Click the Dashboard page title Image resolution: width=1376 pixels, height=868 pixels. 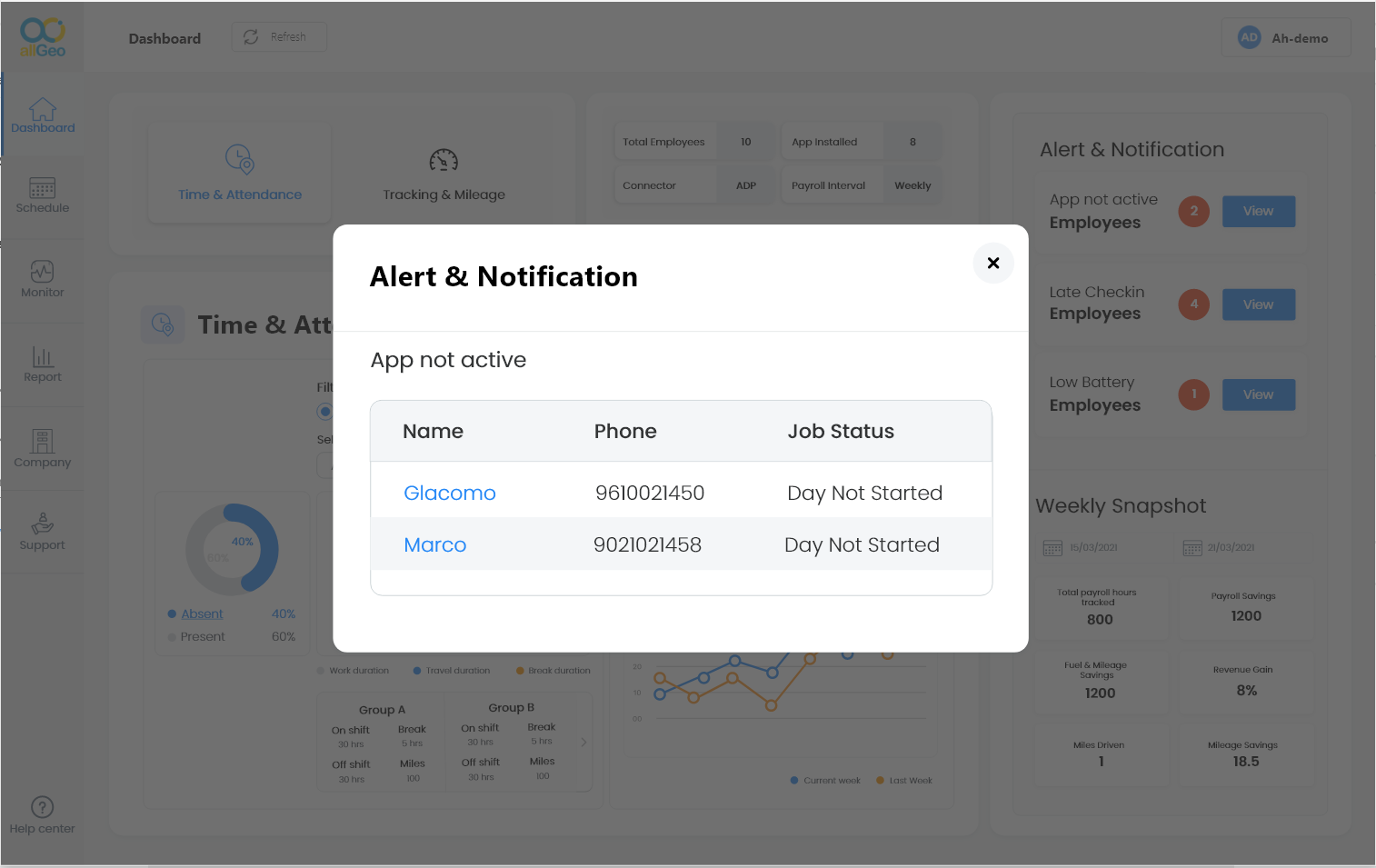tap(165, 38)
